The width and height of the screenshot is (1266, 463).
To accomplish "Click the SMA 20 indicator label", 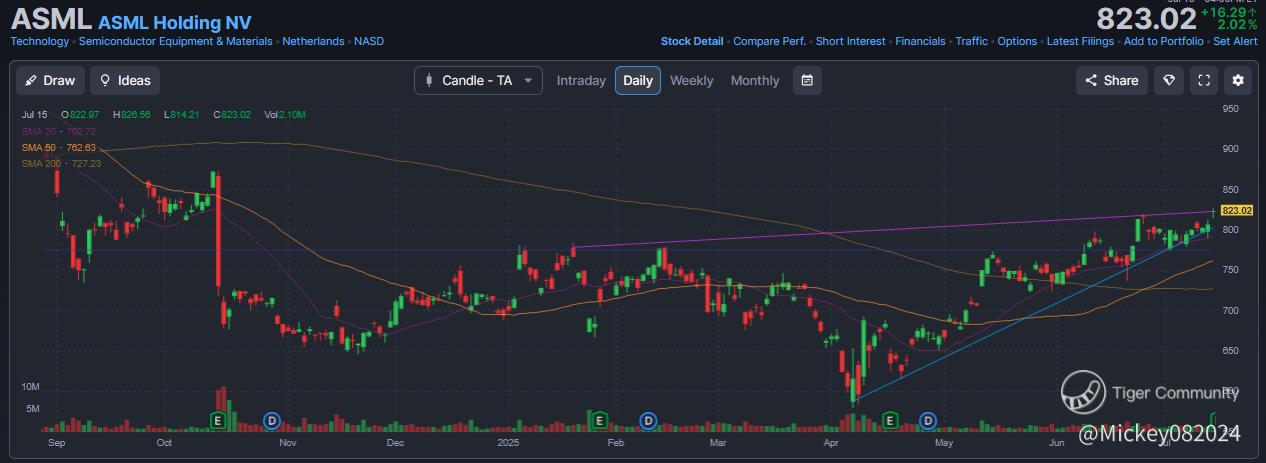I will pos(58,131).
